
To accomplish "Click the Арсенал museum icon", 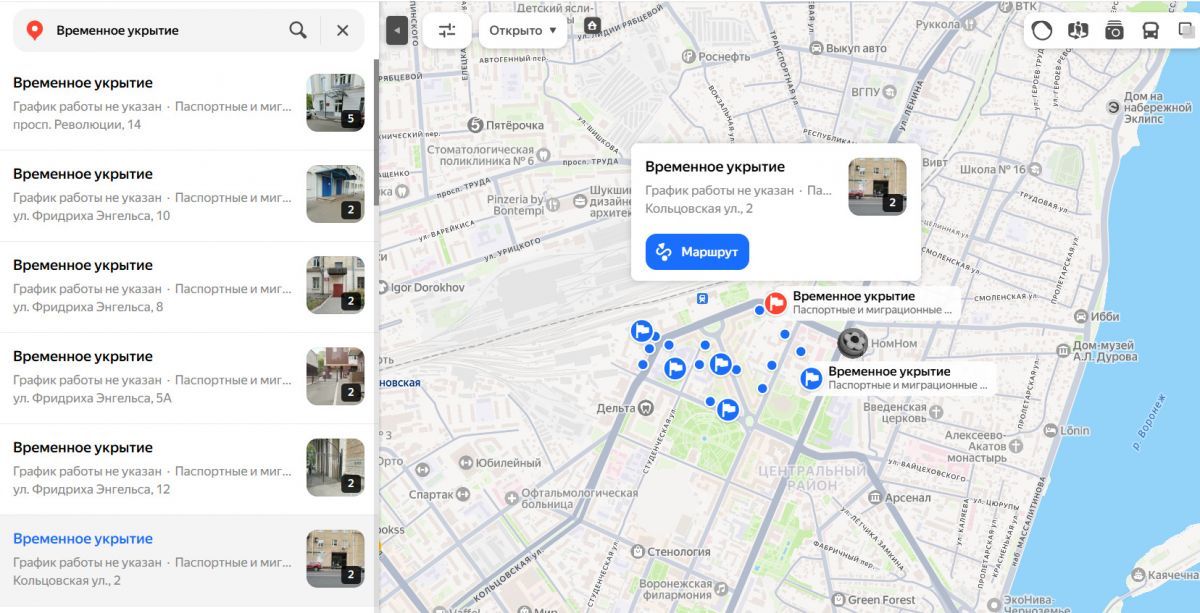I will click(x=874, y=497).
